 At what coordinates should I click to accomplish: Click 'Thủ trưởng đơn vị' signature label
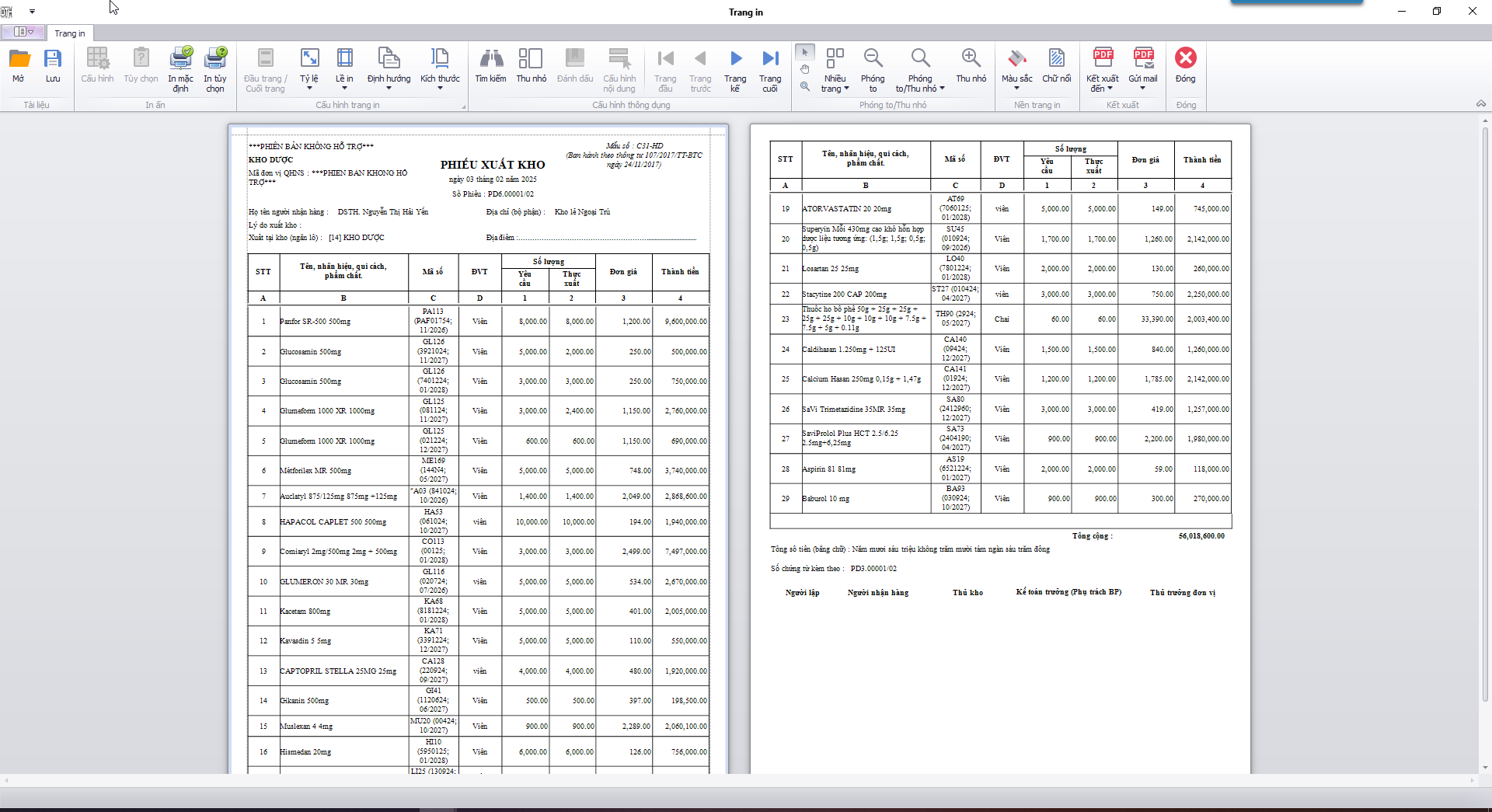click(x=1183, y=593)
